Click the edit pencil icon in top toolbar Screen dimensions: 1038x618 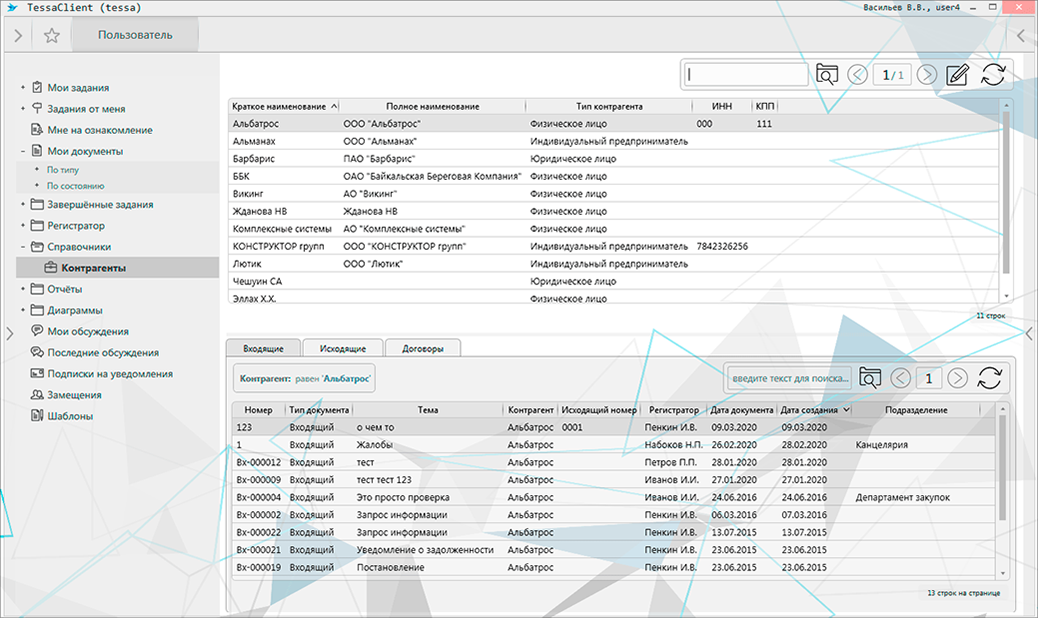pyautogui.click(x=957, y=75)
